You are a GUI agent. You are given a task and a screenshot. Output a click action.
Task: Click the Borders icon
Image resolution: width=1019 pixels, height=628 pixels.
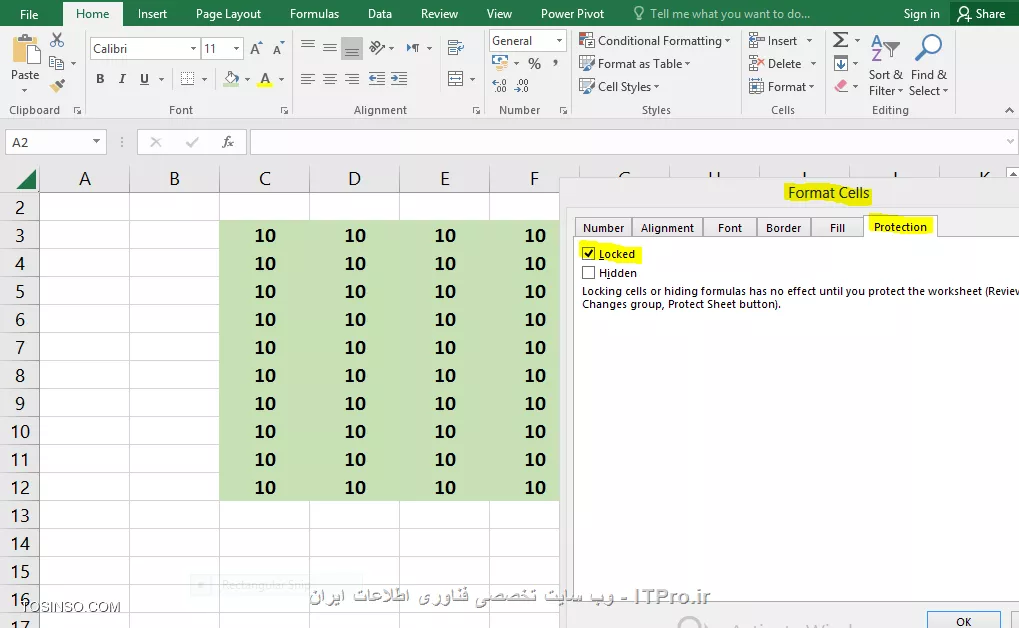(x=187, y=79)
